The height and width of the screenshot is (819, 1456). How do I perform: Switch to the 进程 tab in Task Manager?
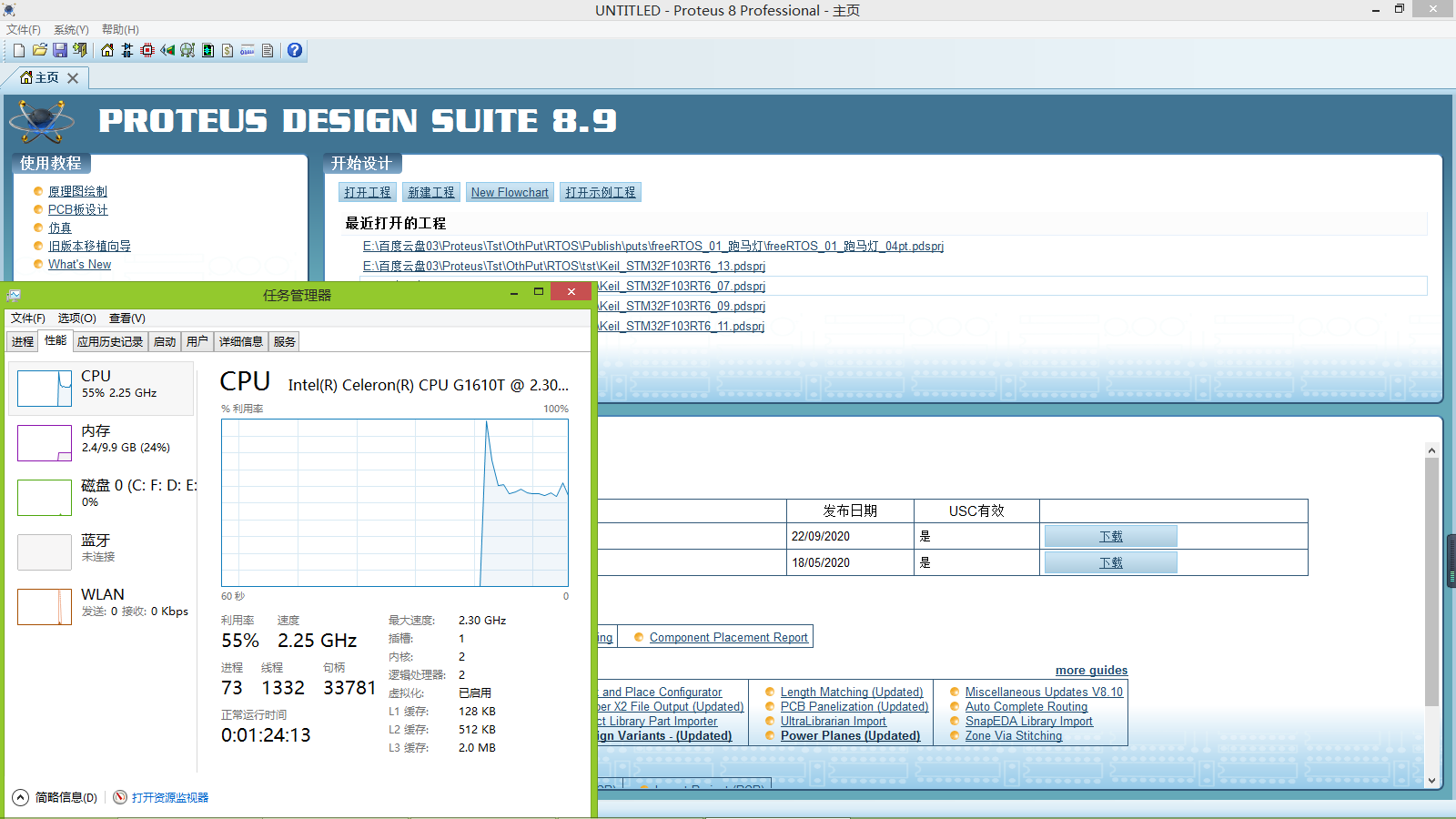coord(23,342)
